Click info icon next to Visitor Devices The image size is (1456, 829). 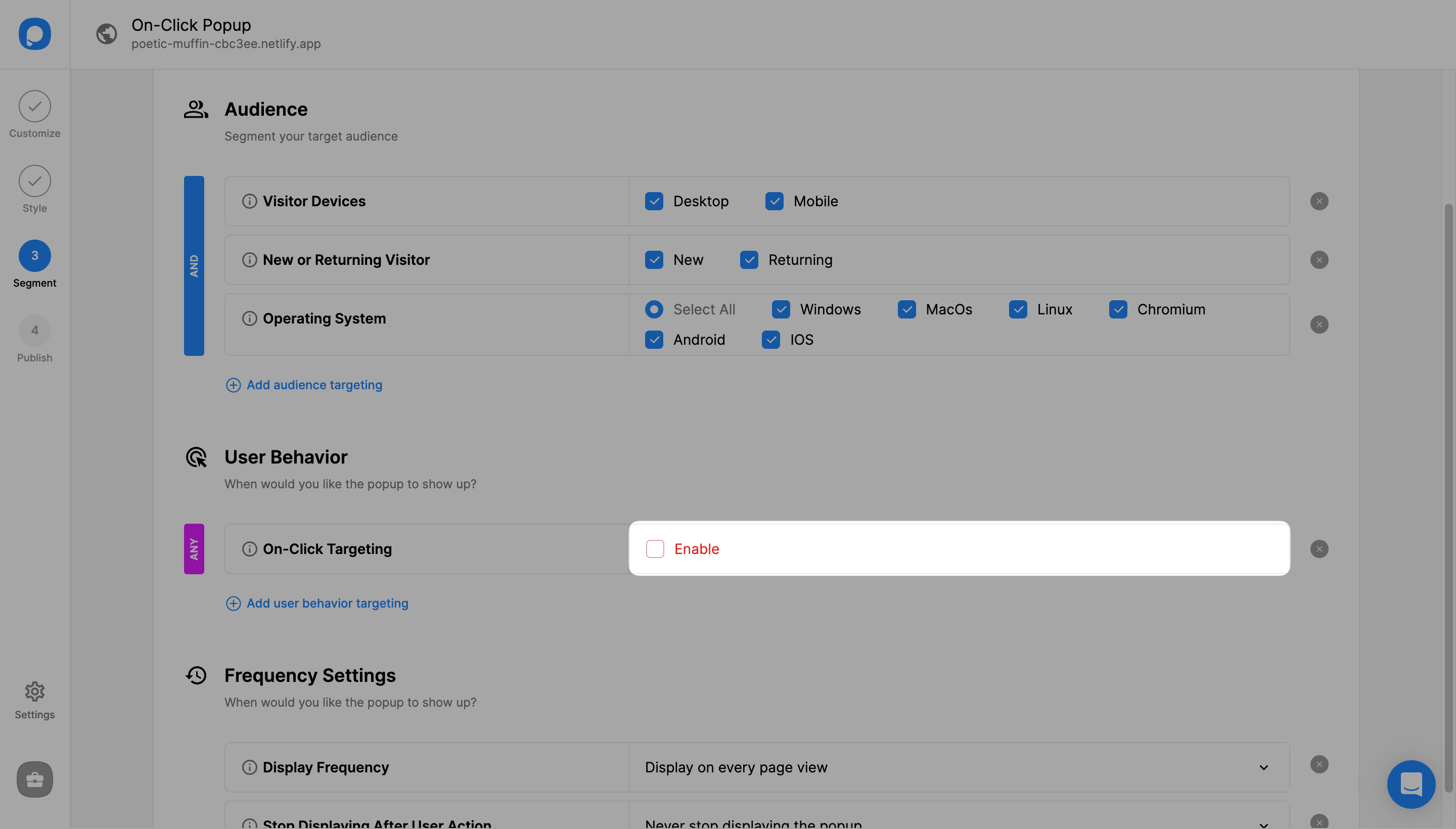[x=249, y=201]
